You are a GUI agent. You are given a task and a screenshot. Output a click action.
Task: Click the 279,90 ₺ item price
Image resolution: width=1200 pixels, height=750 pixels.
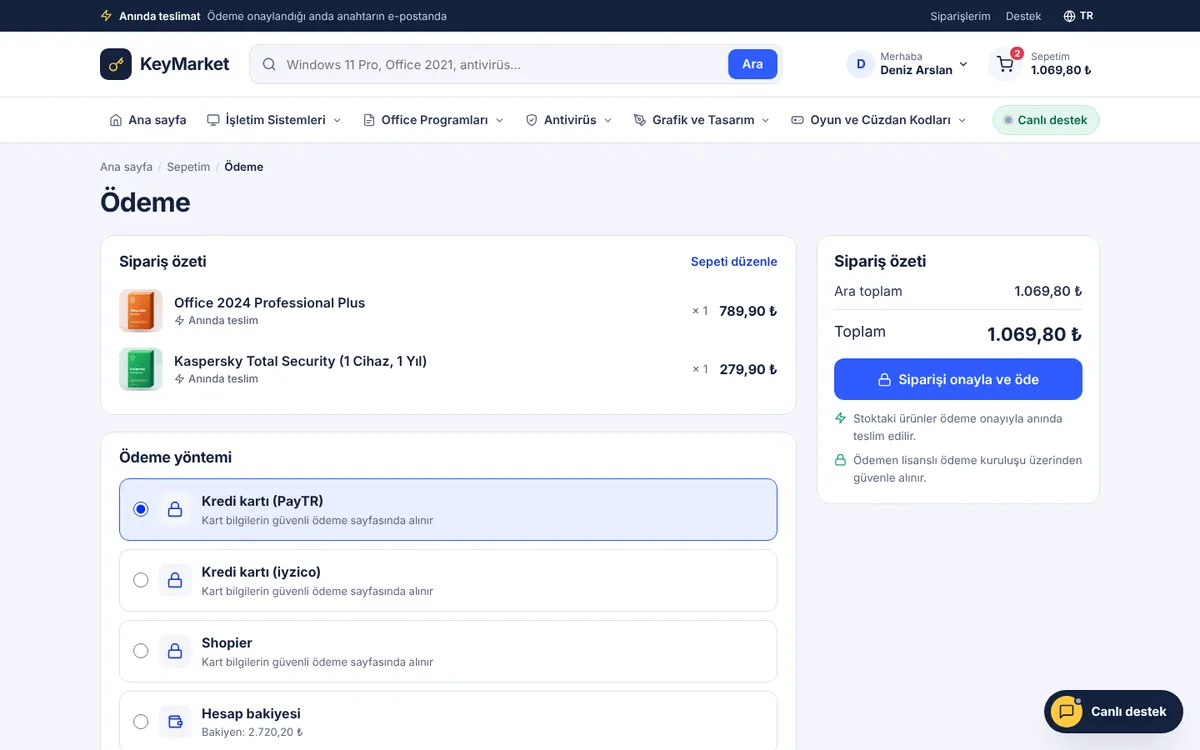[x=748, y=369]
